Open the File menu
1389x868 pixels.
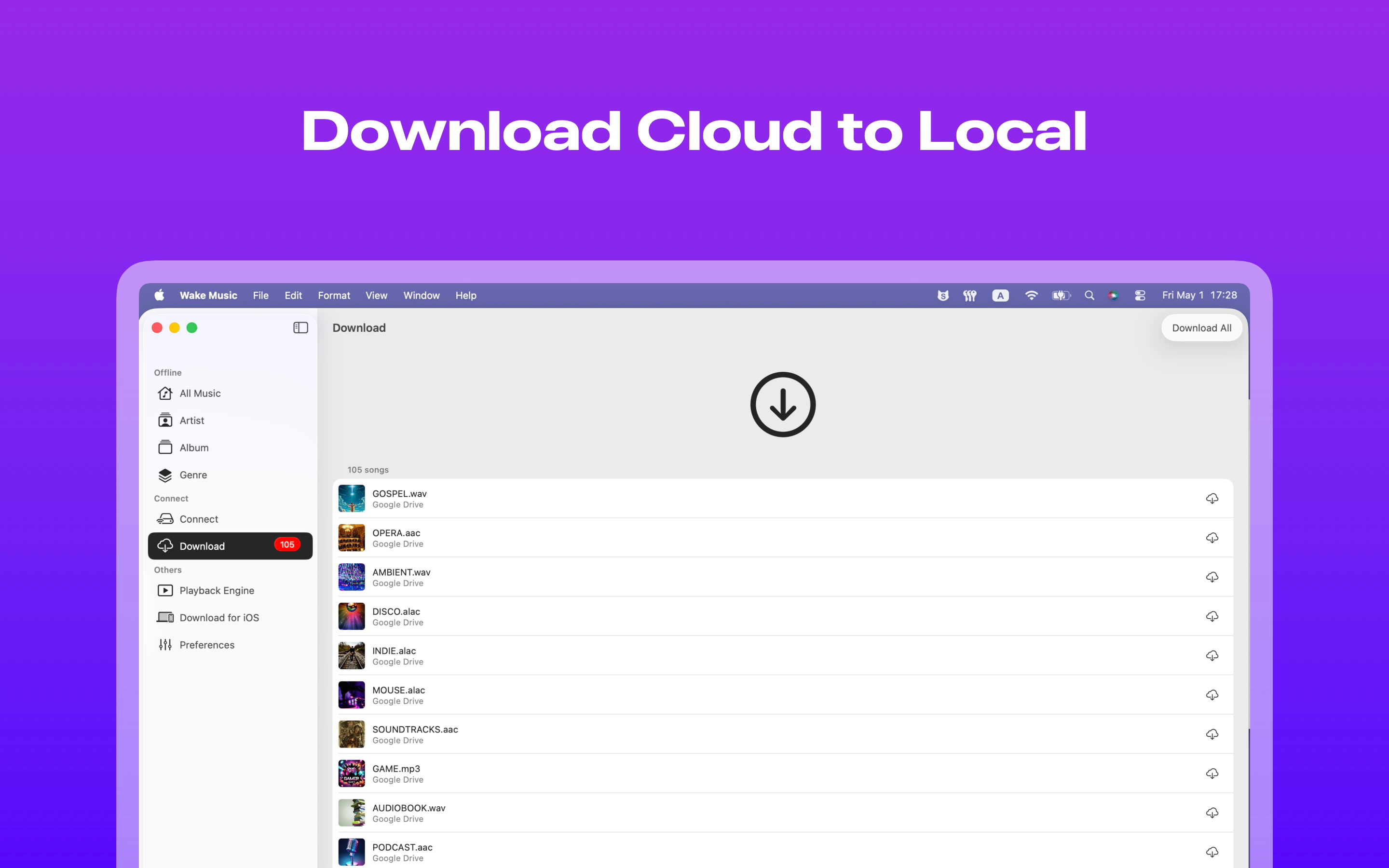(260, 295)
